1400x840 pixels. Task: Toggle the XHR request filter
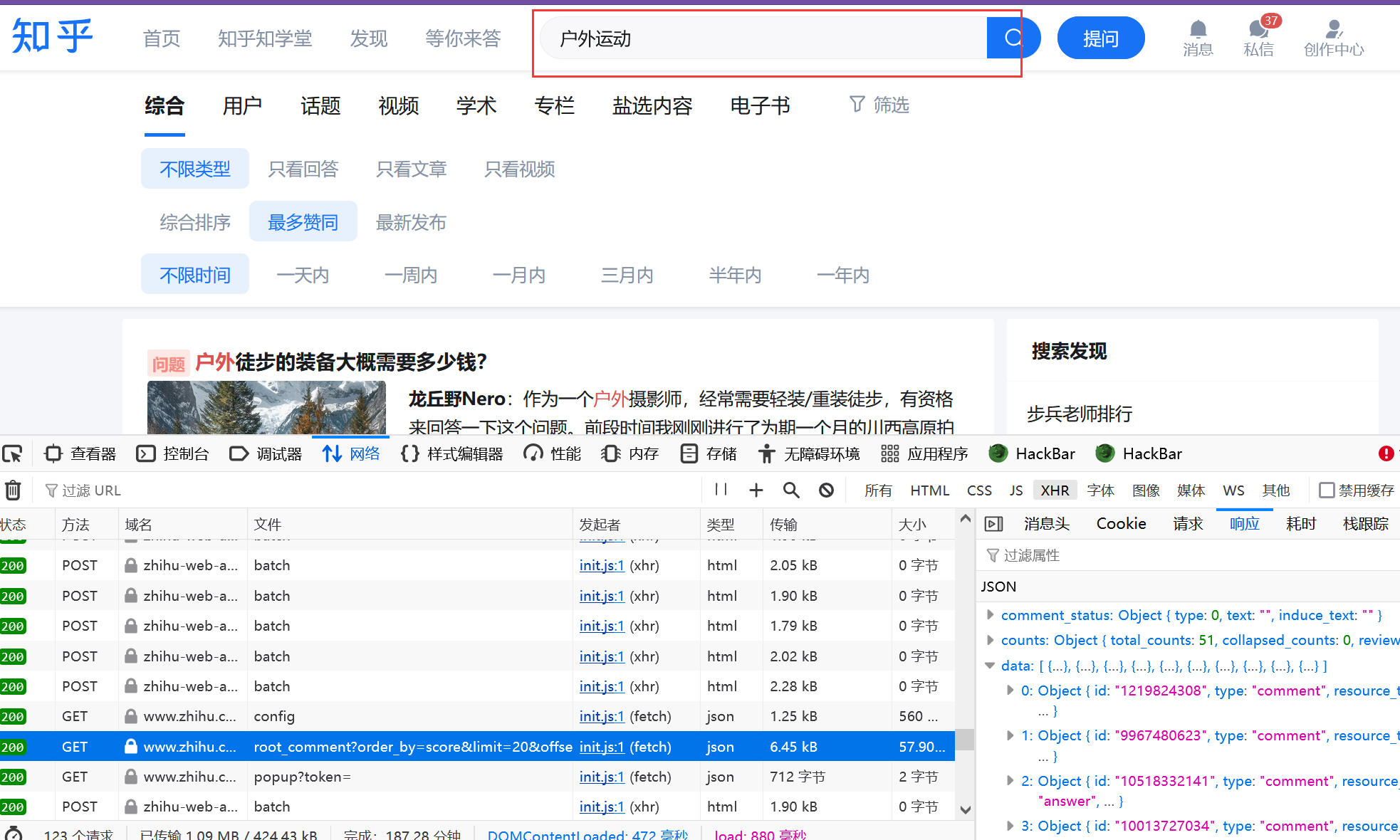1055,490
